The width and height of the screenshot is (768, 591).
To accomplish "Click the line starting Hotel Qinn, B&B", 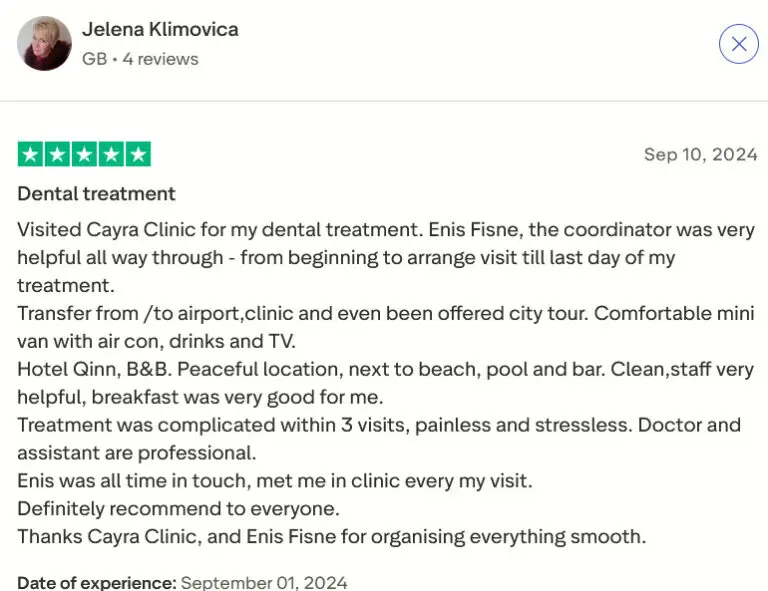I will pyautogui.click(x=385, y=369).
